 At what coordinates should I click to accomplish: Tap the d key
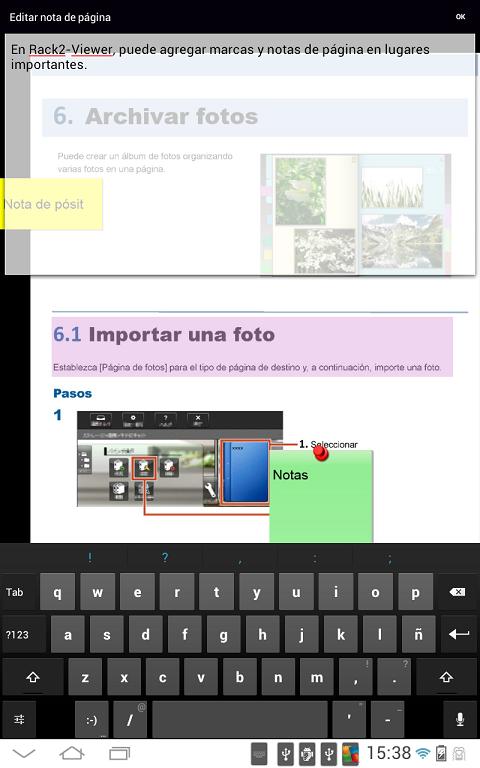pos(145,635)
